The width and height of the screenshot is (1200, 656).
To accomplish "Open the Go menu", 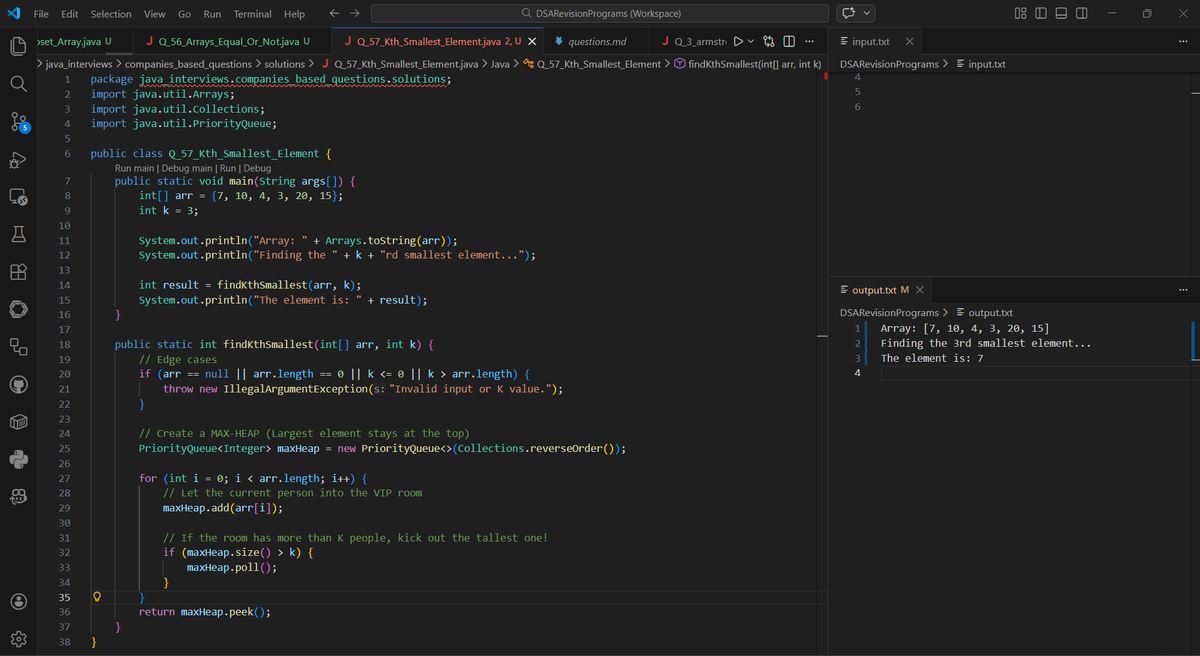I will click(x=185, y=14).
